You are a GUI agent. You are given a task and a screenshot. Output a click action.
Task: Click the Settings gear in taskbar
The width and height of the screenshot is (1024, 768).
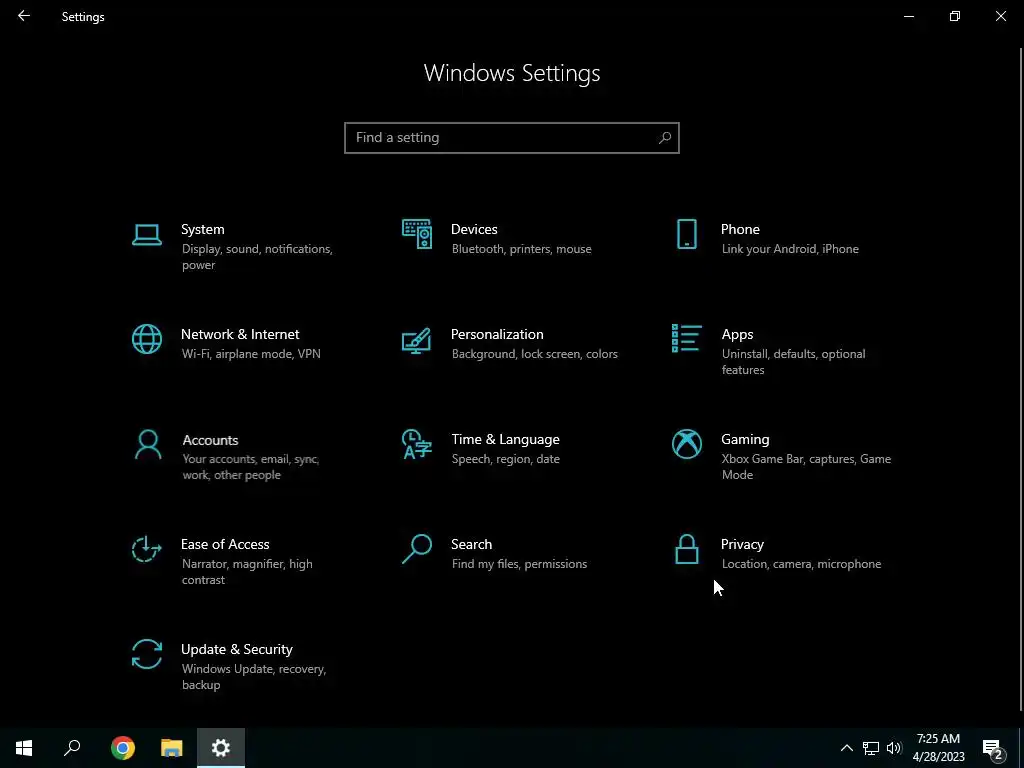[x=221, y=748]
